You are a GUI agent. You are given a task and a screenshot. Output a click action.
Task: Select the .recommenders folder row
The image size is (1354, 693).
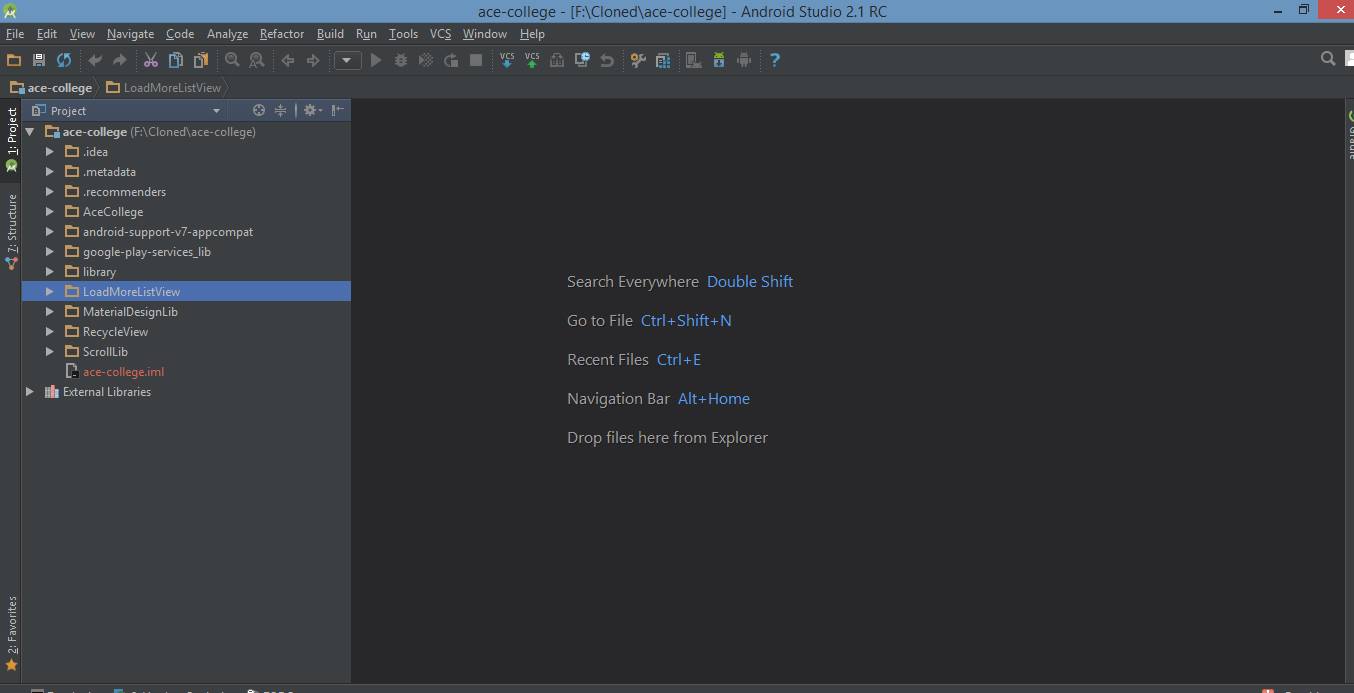(186, 191)
